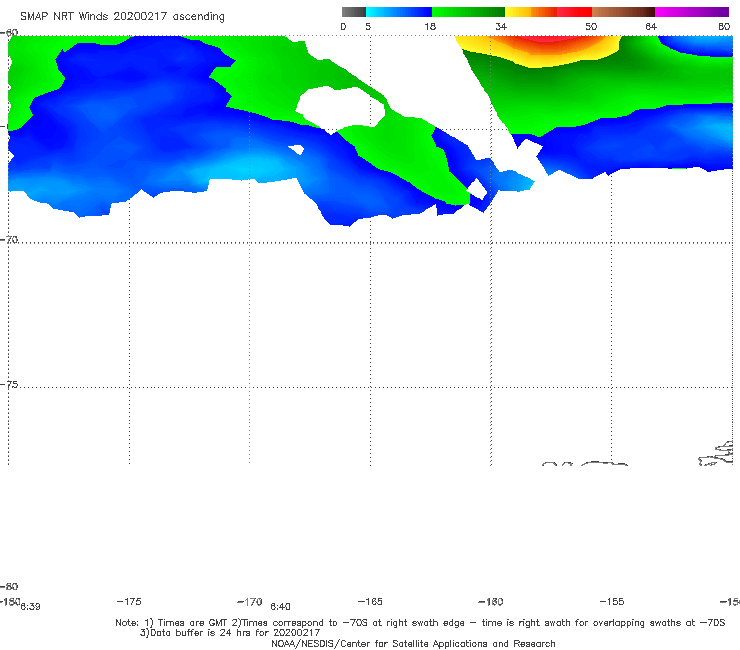Viewport: 740px width, 650px height.
Task: Click the note line starting "Note: 1) Times are GMT"
Action: (x=420, y=623)
